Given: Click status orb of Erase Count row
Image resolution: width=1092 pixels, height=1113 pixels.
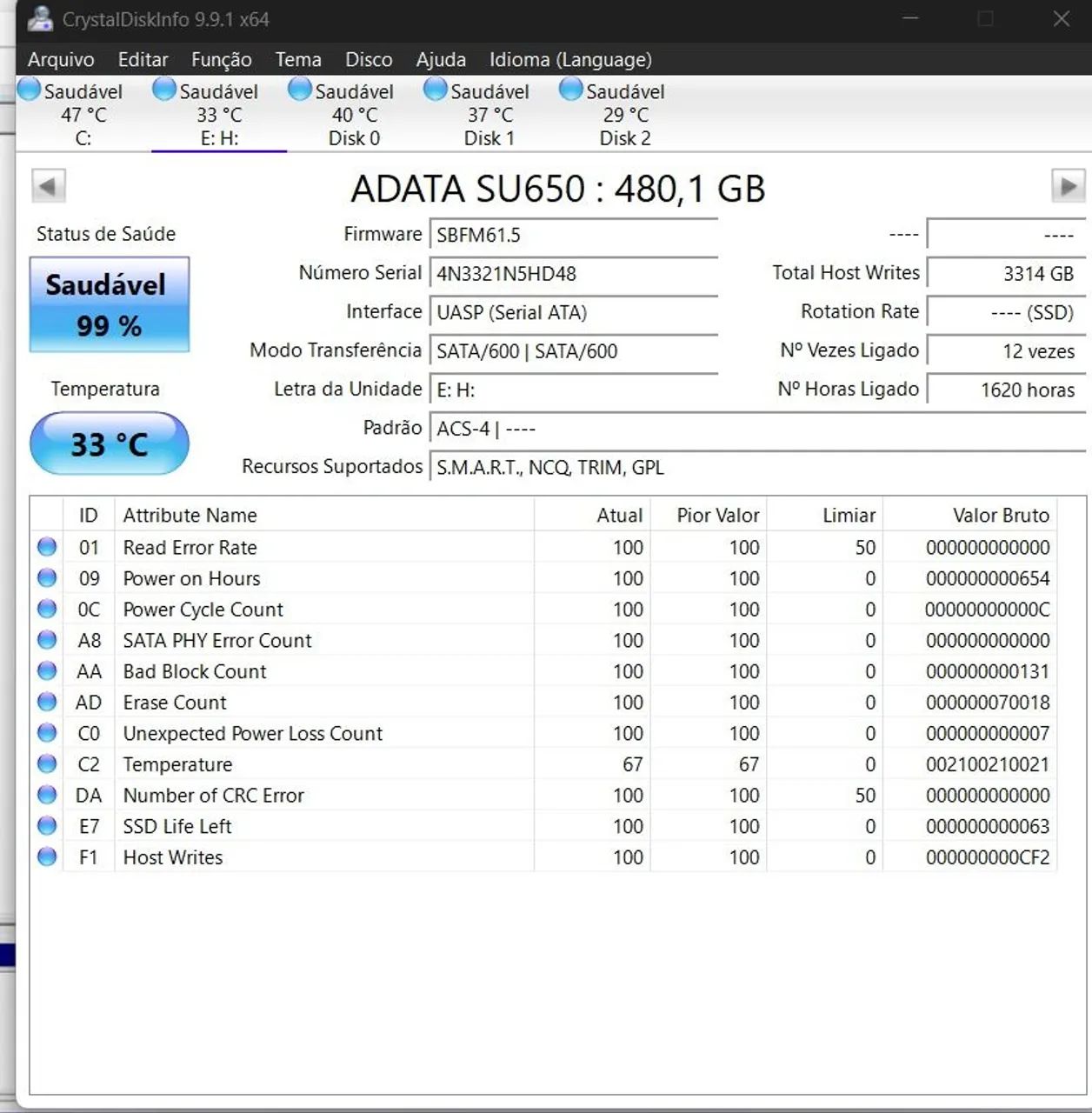Looking at the screenshot, I should 47,702.
